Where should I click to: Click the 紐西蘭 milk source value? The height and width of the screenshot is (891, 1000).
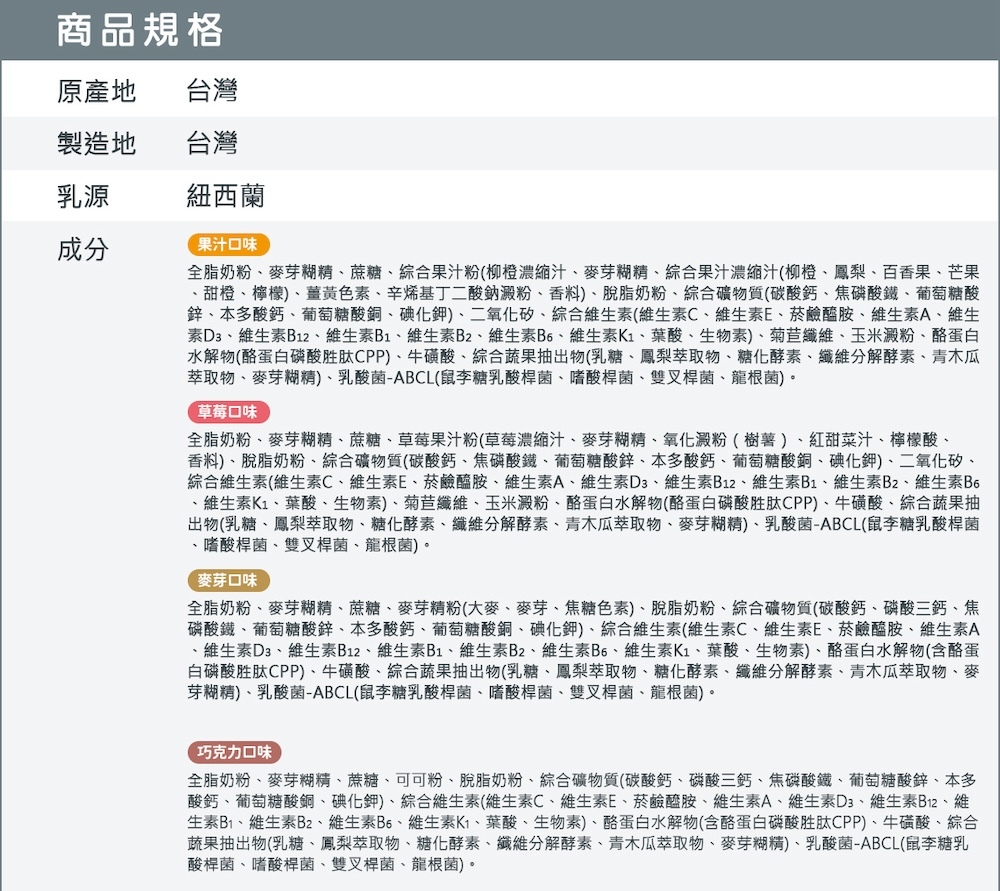(x=225, y=195)
